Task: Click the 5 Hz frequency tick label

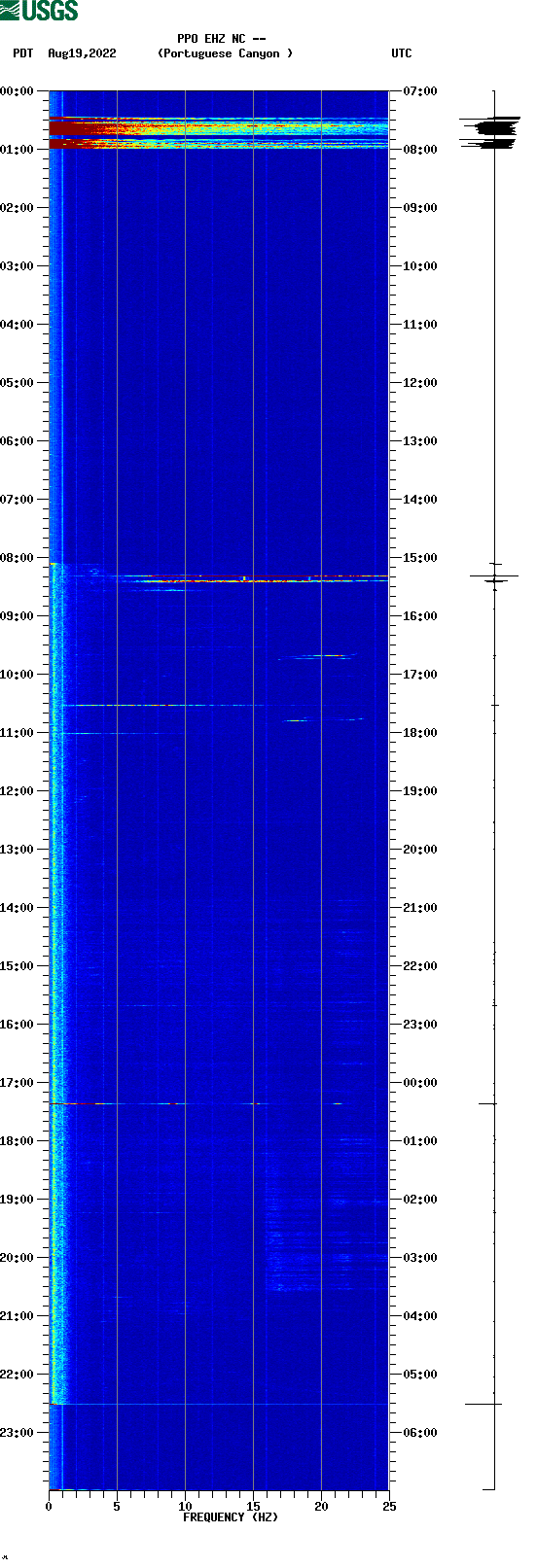Action: click(117, 1506)
